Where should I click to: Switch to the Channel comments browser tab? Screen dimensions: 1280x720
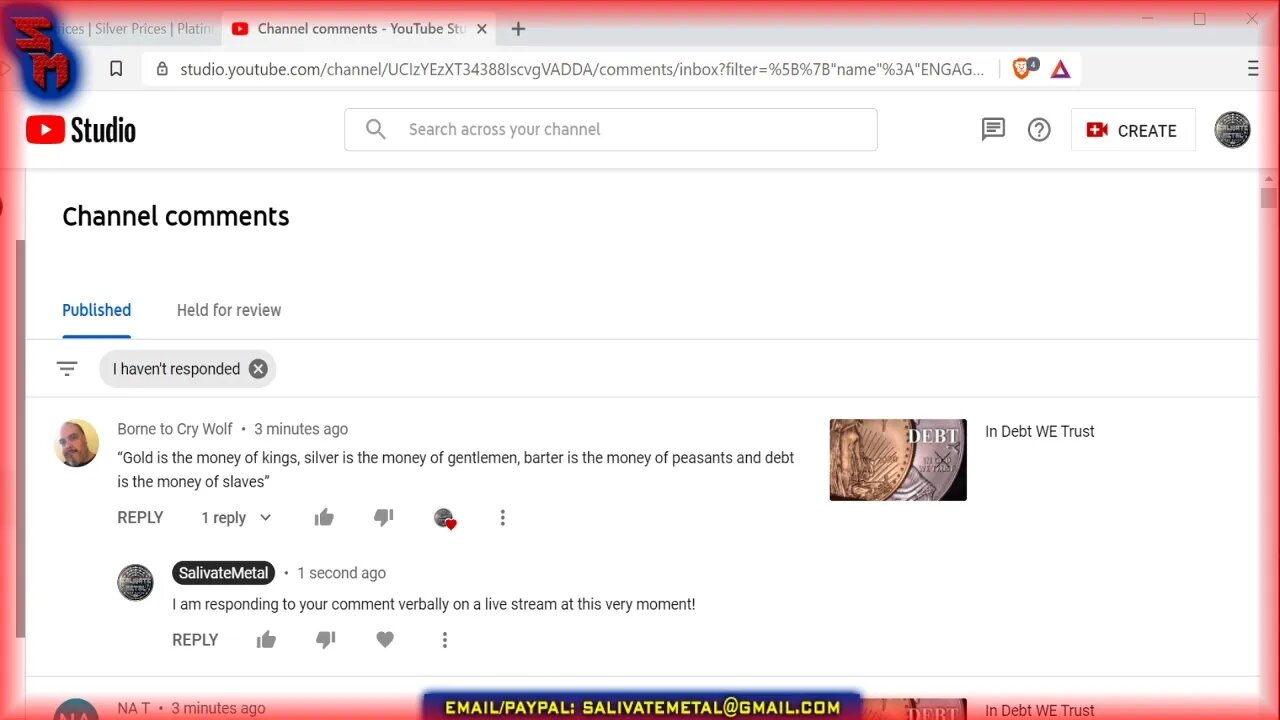(x=360, y=29)
